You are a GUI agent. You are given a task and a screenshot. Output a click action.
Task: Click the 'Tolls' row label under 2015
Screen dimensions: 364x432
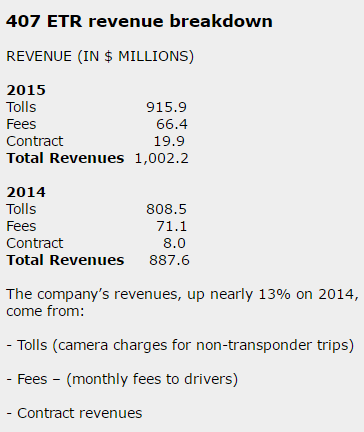tap(21, 107)
